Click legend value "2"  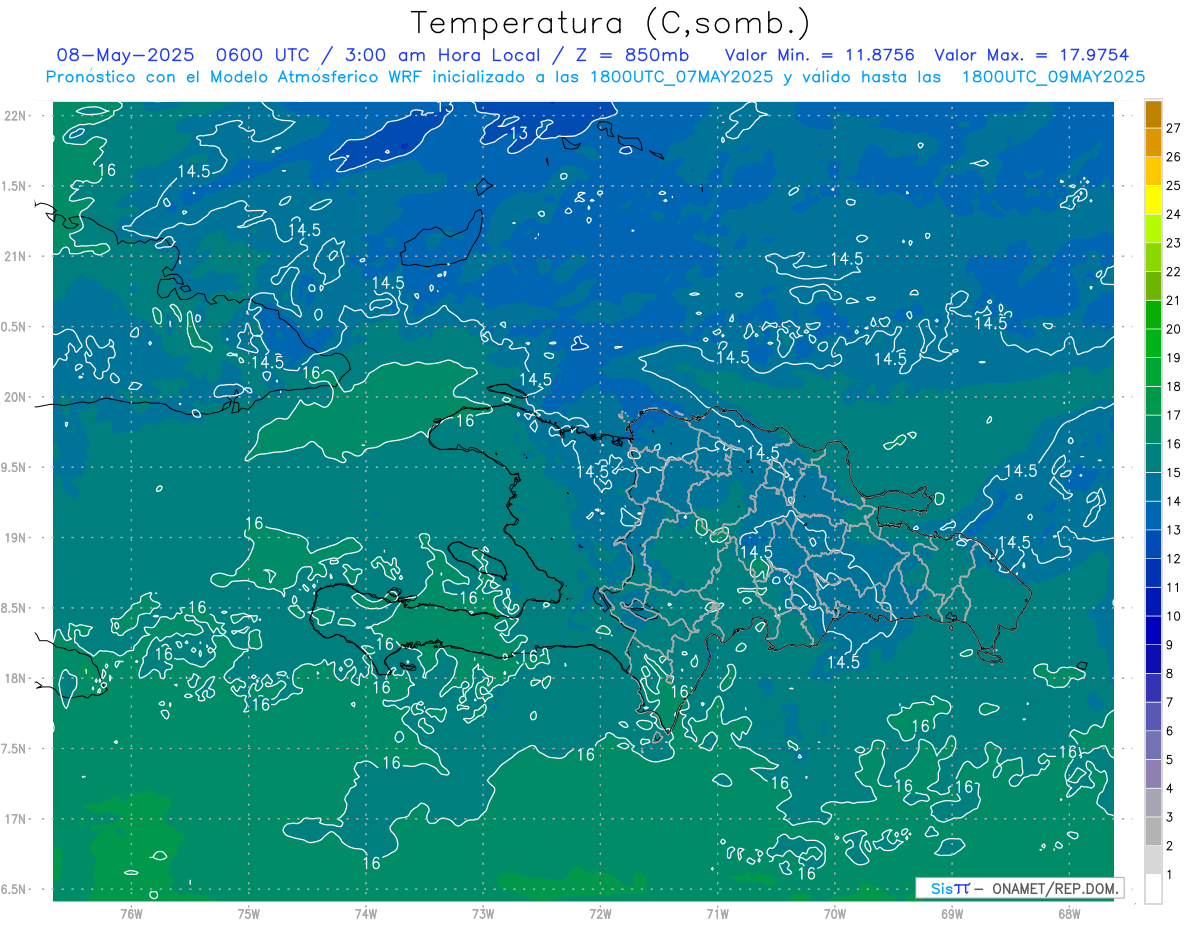[x=1170, y=846]
